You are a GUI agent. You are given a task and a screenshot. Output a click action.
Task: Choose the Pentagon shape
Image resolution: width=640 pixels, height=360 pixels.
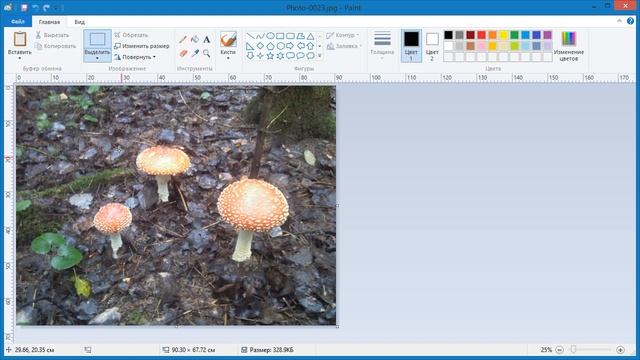click(270, 46)
